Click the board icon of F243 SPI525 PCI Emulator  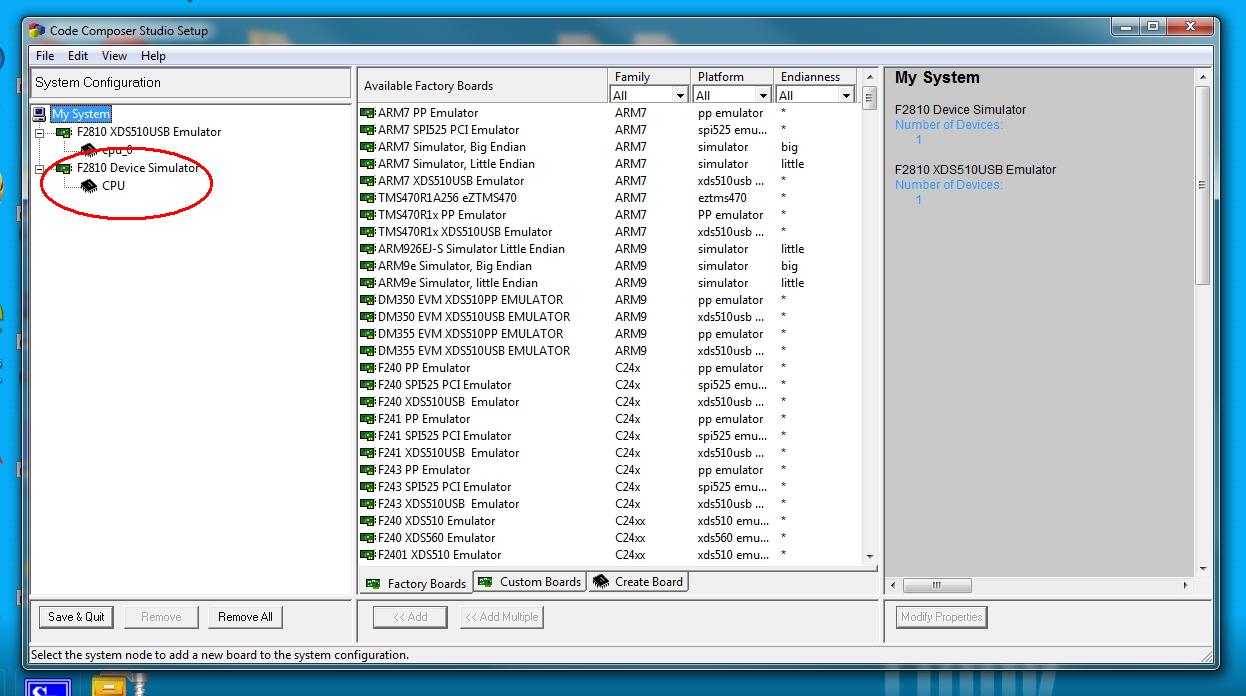click(367, 487)
